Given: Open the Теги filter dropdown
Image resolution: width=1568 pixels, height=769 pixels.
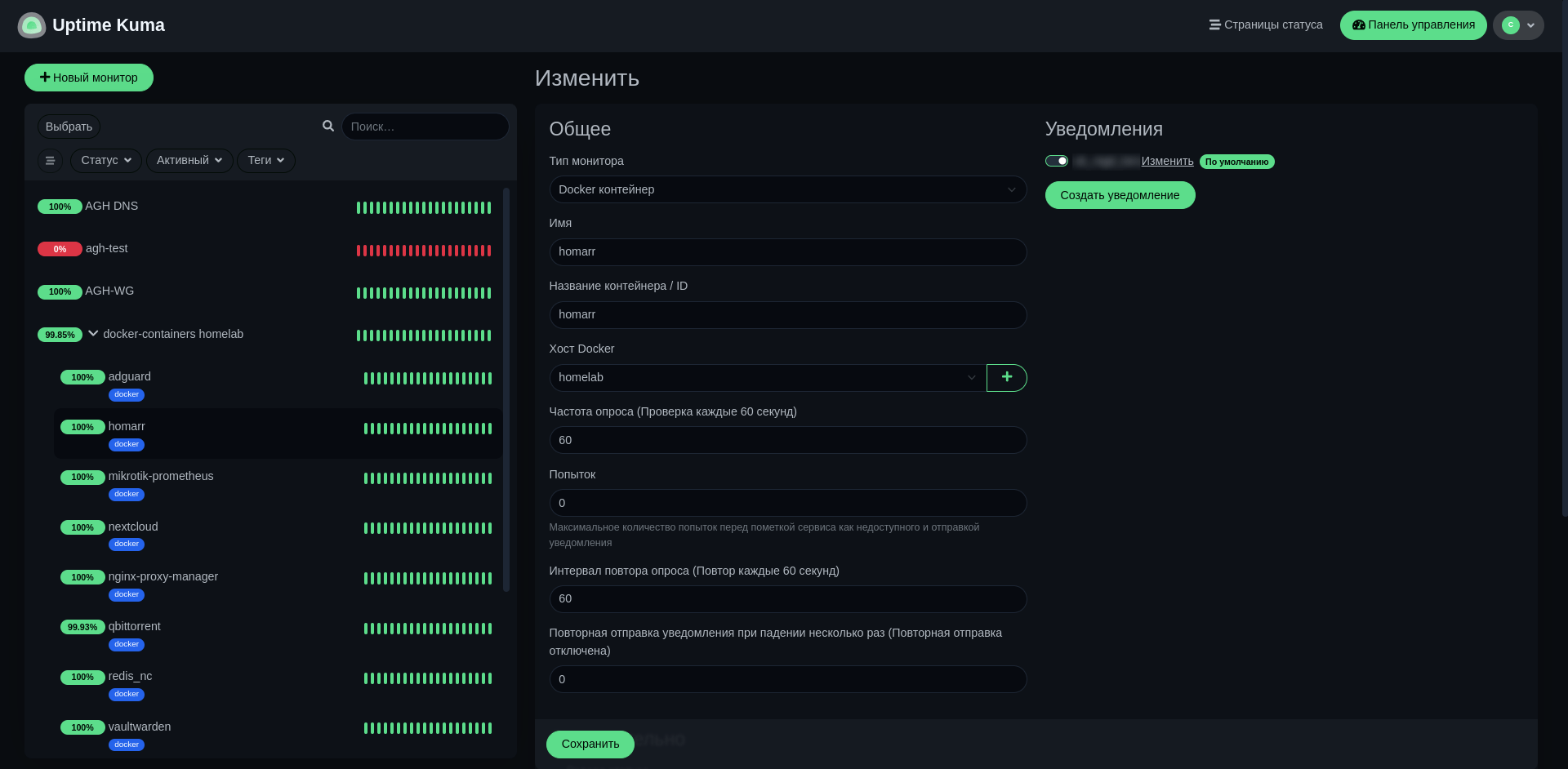Looking at the screenshot, I should (x=266, y=161).
